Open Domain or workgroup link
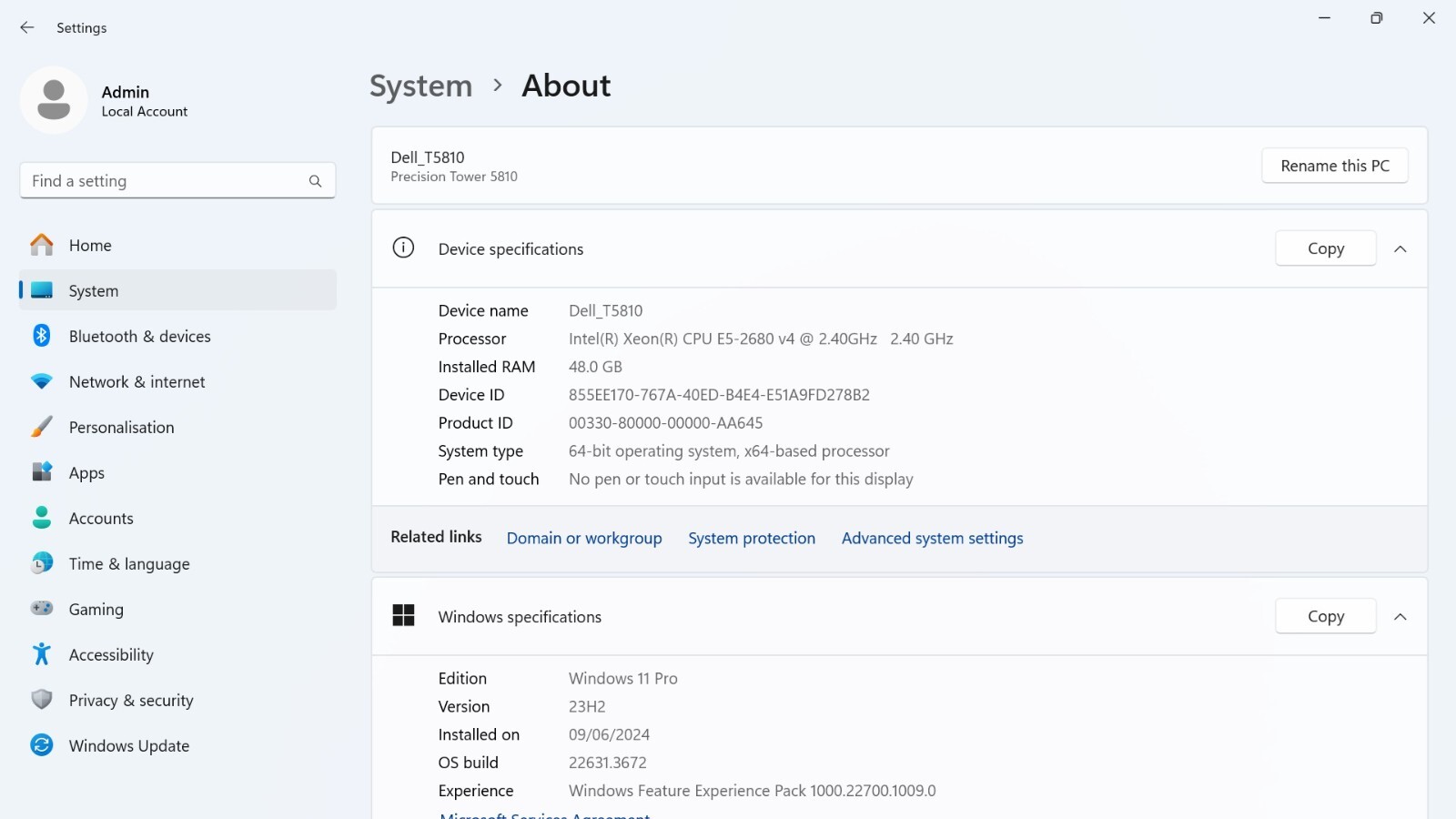 pos(584,538)
